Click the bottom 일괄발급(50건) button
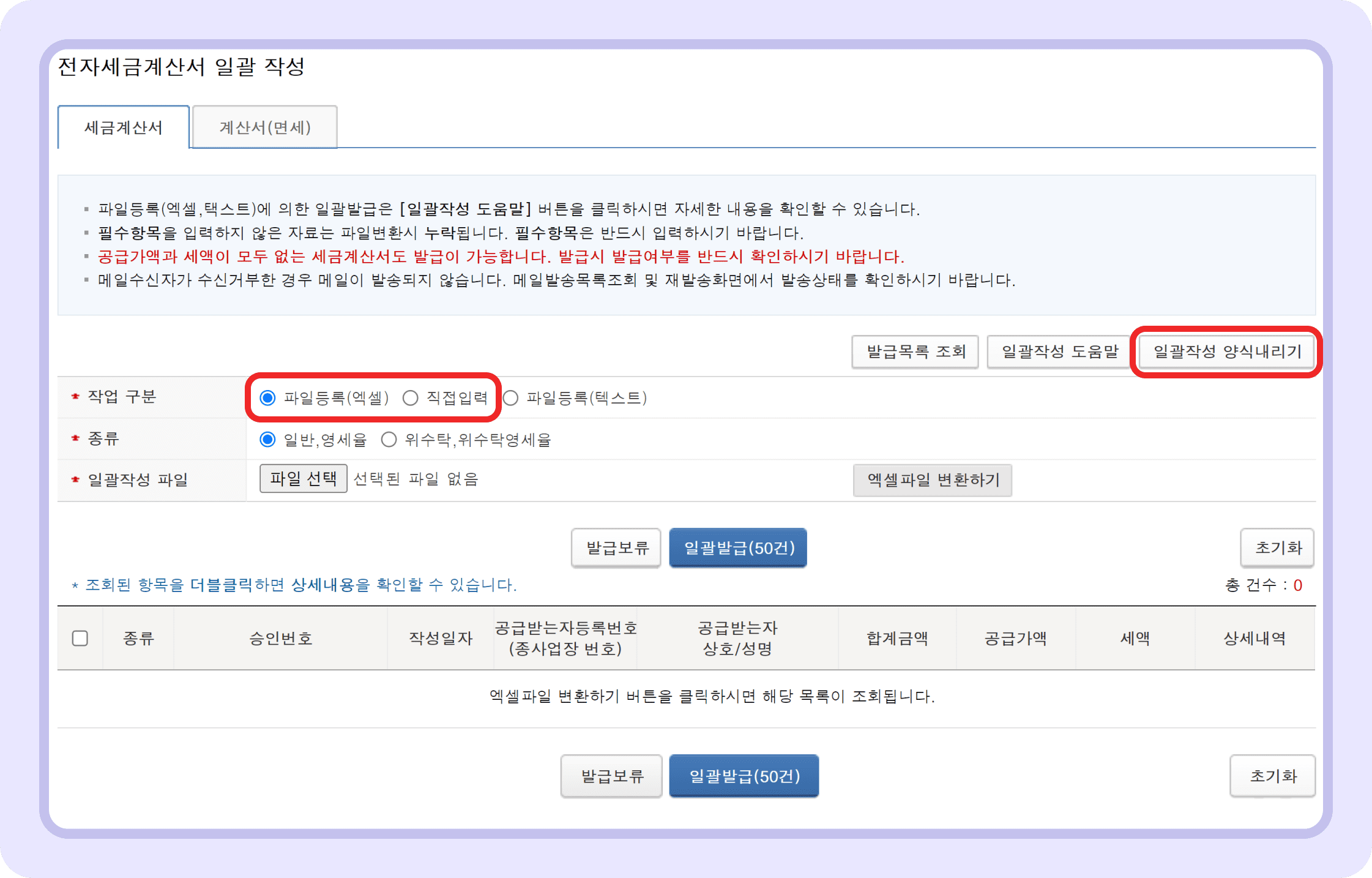1372x878 pixels. [744, 776]
